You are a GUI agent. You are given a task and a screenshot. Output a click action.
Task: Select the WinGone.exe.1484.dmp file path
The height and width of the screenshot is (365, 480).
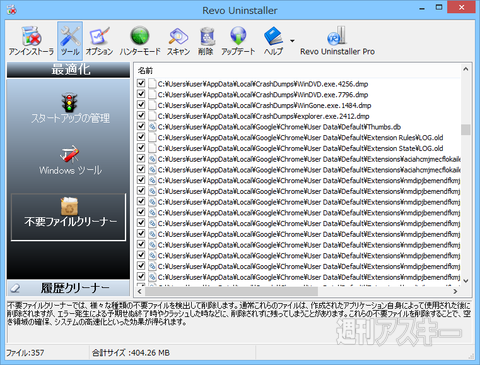[x=264, y=105]
